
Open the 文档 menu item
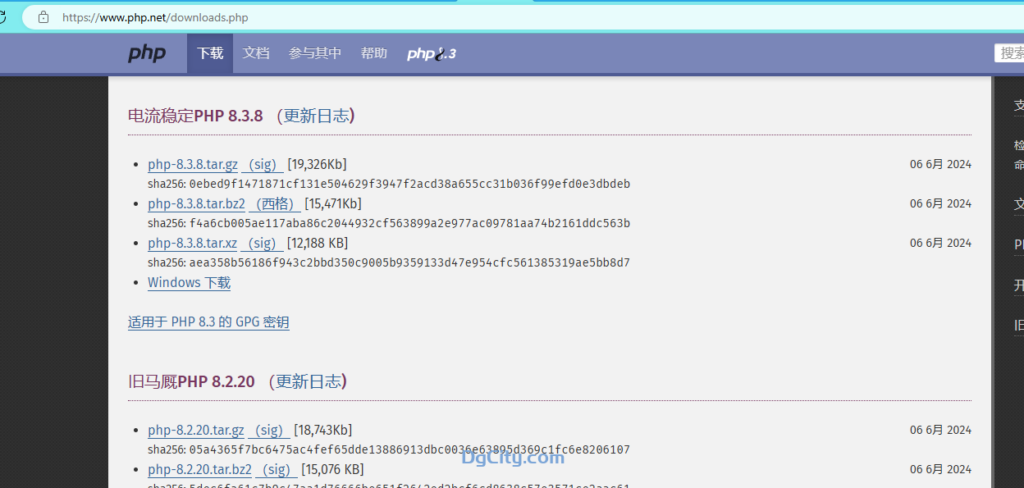pyautogui.click(x=256, y=54)
